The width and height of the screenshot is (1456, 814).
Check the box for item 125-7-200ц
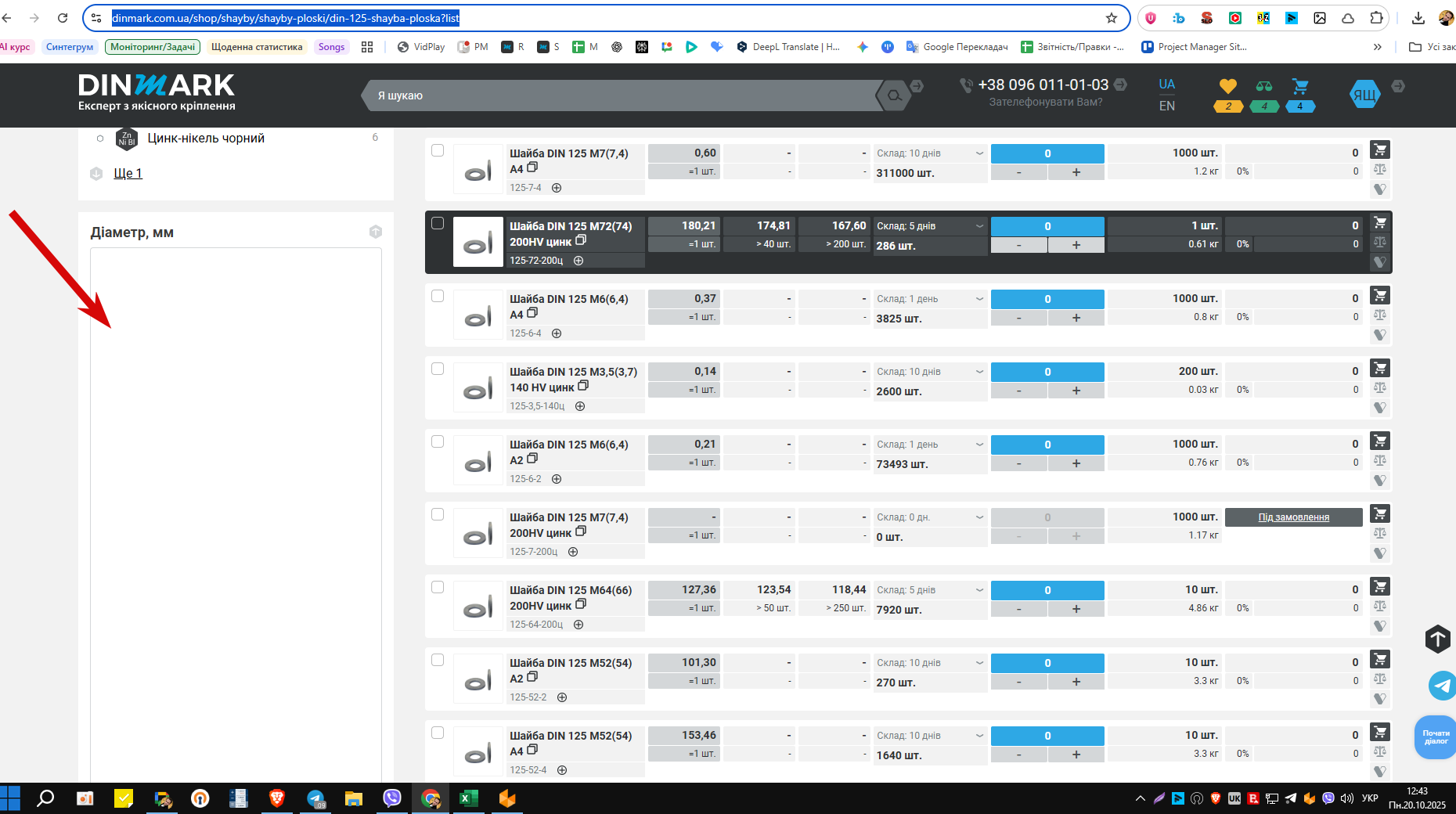coord(438,514)
